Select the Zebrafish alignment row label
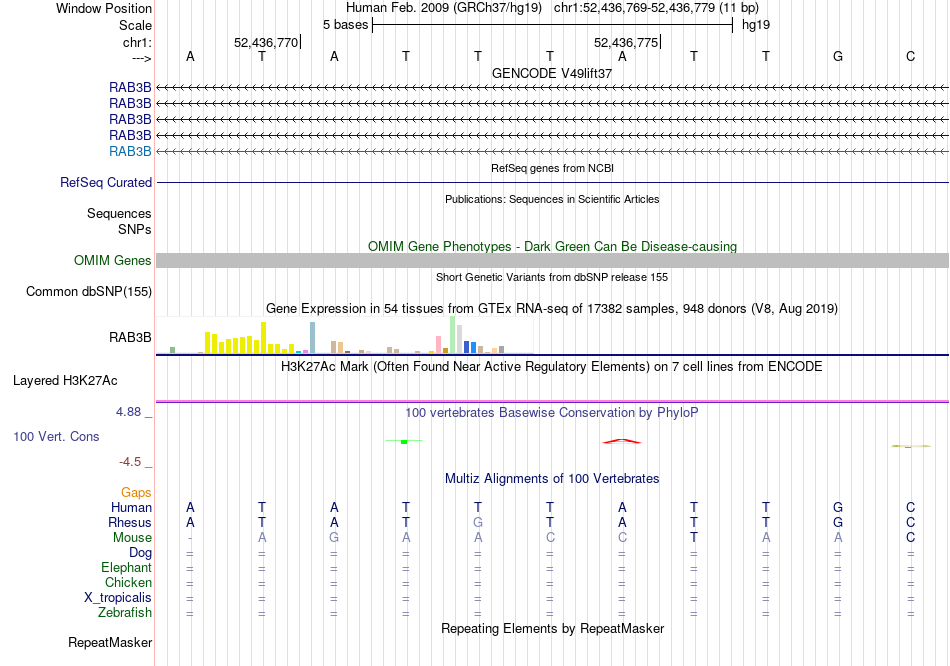The image size is (950, 666). (125, 613)
